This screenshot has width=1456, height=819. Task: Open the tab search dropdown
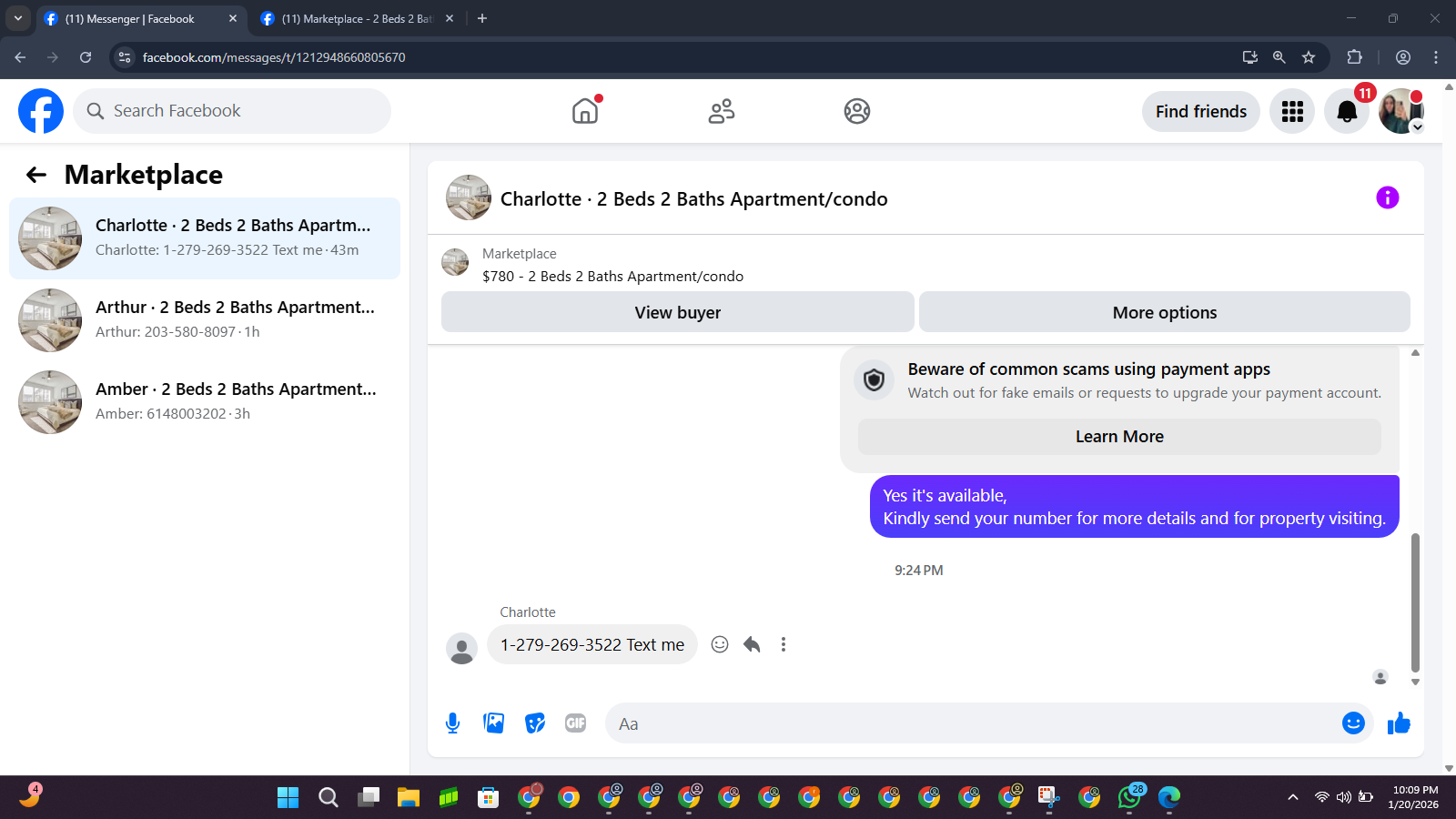(17, 18)
